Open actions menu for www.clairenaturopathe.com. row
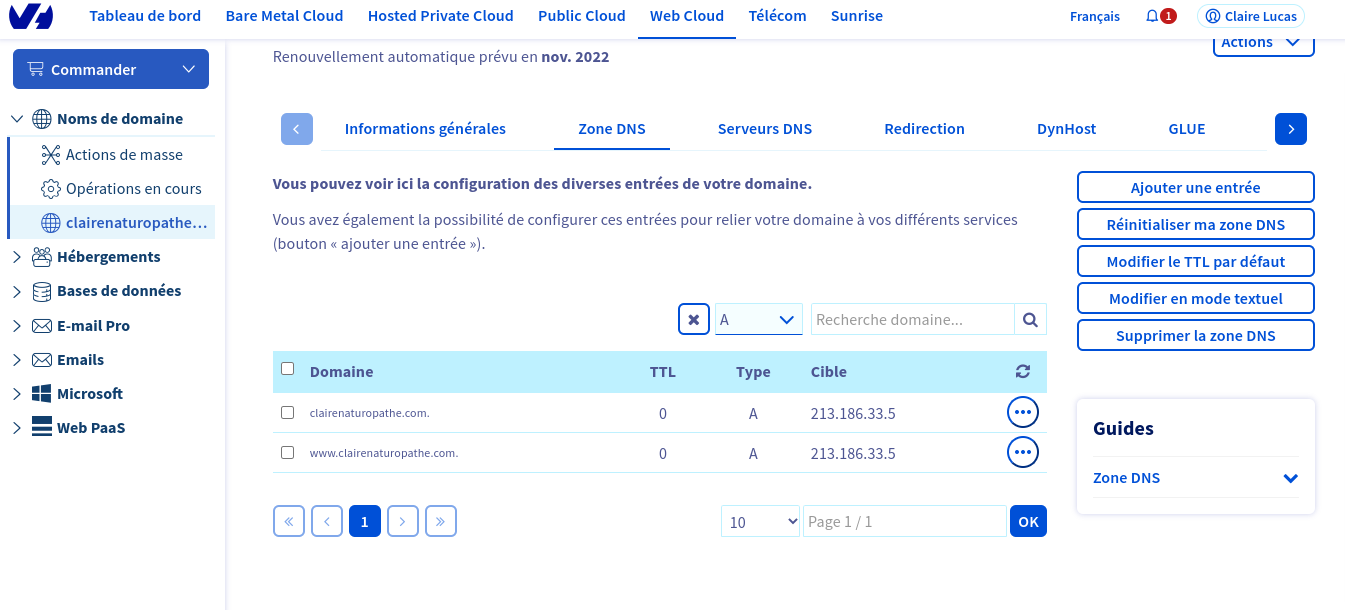 click(1022, 453)
